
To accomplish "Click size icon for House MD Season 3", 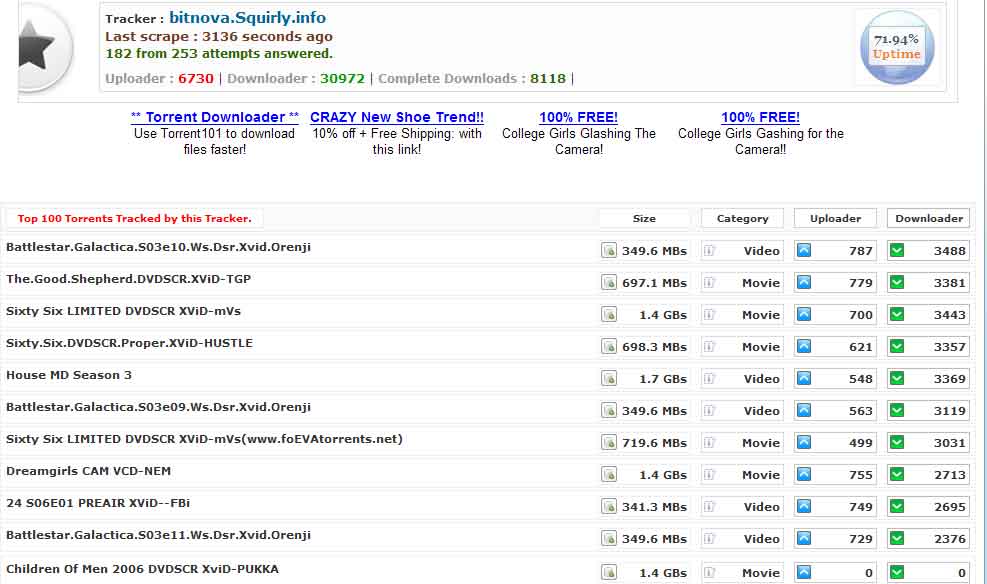I will [609, 379].
